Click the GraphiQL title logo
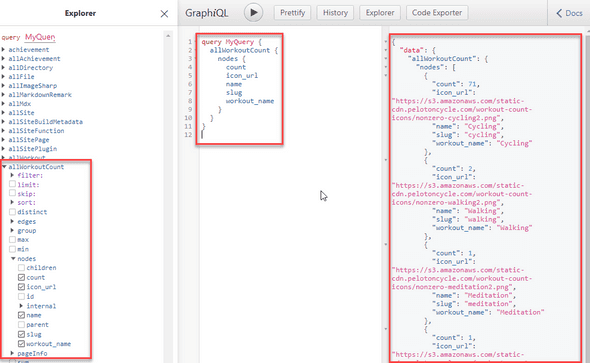This screenshot has height=363, width=590. click(207, 13)
